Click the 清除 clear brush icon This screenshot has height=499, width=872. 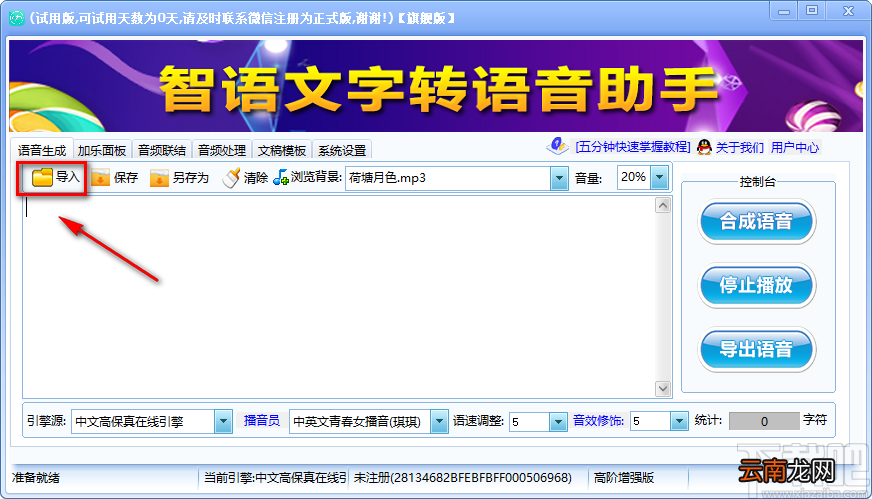[x=231, y=177]
